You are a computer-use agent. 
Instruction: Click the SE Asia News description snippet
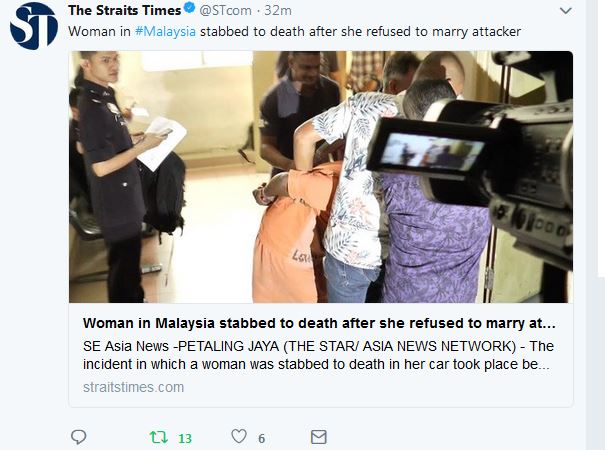pos(318,355)
